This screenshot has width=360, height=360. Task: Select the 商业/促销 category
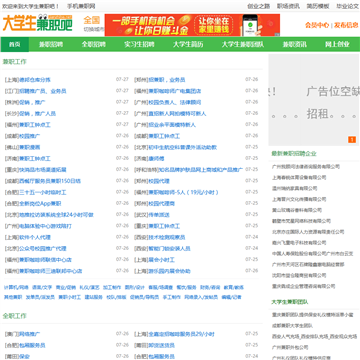pos(66,287)
